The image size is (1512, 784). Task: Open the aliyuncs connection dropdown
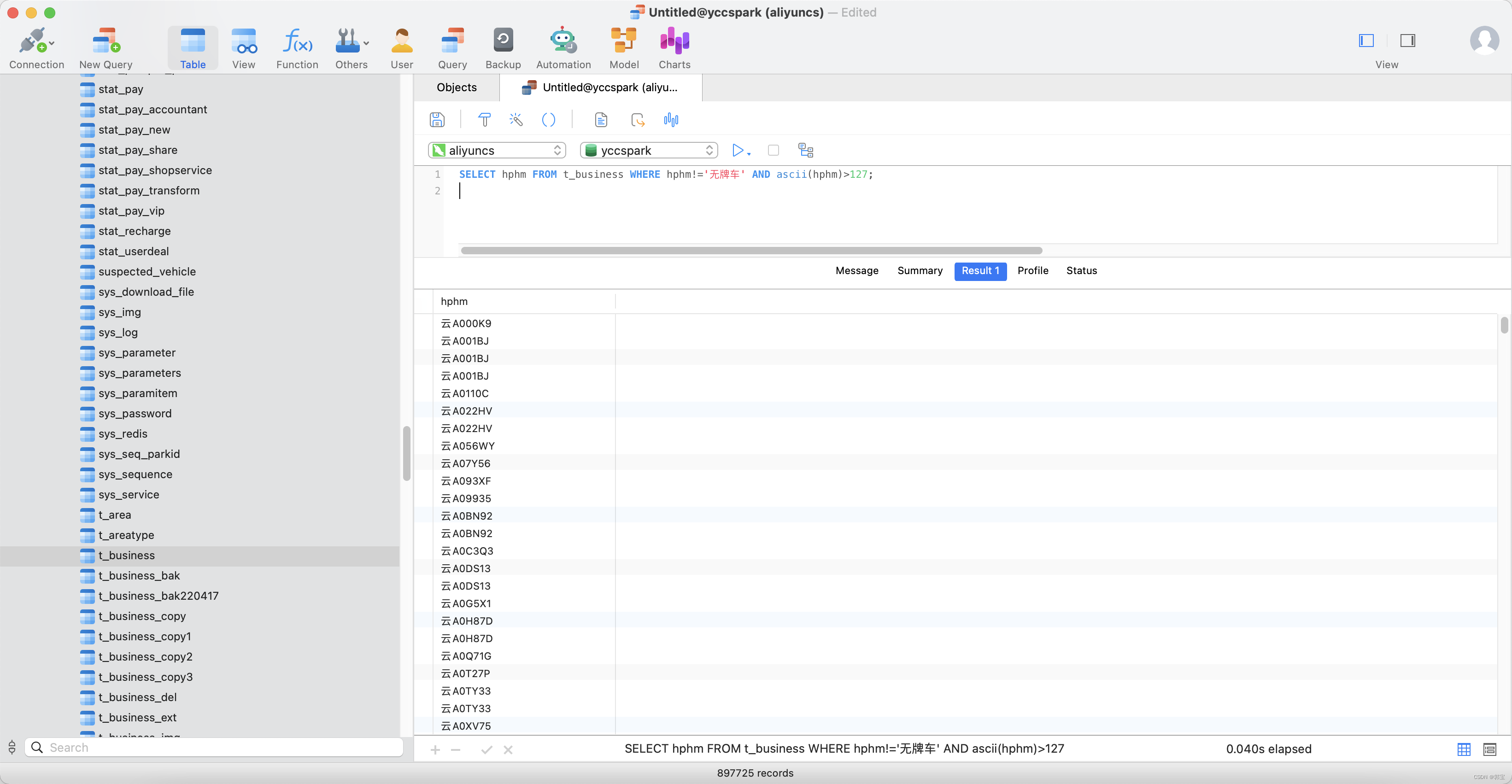tap(497, 150)
